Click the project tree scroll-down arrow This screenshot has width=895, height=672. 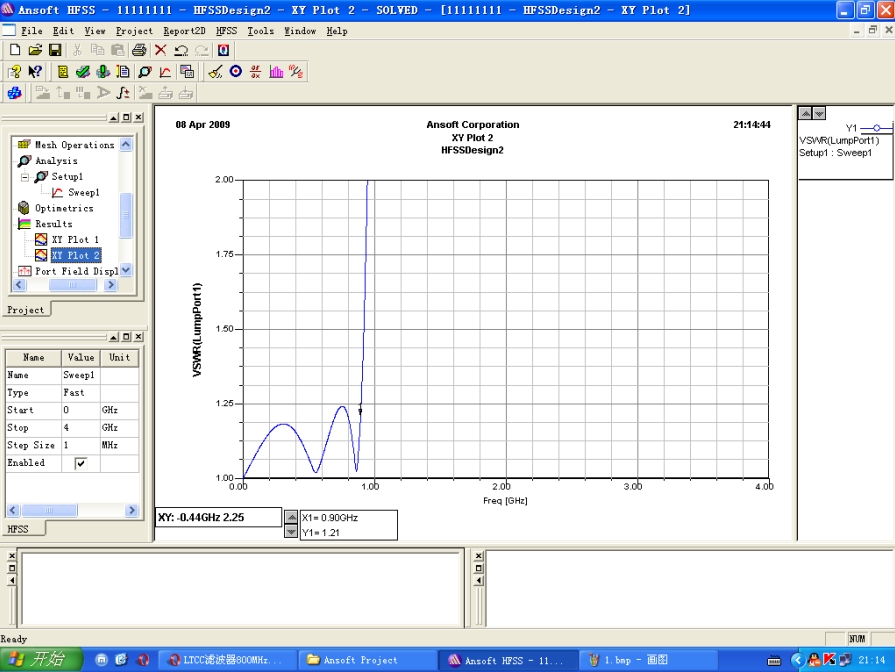126,270
